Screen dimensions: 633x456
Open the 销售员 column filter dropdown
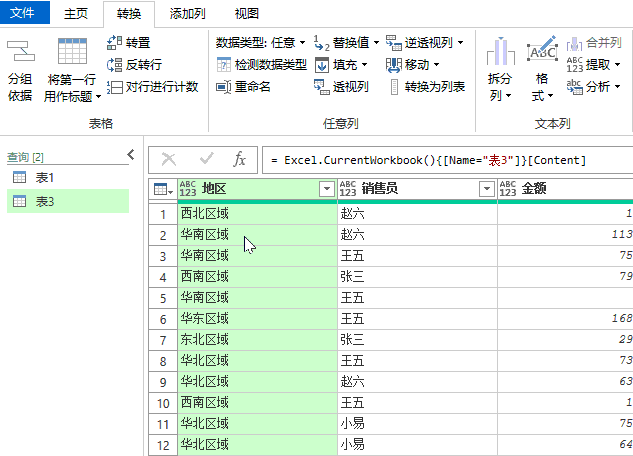click(487, 188)
